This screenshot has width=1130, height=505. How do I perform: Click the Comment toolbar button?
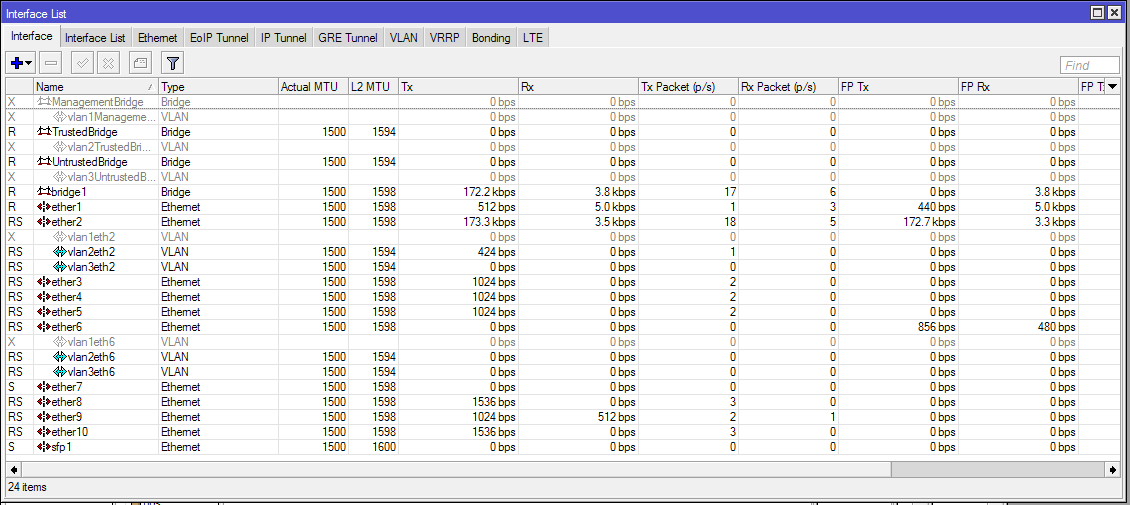coord(140,63)
